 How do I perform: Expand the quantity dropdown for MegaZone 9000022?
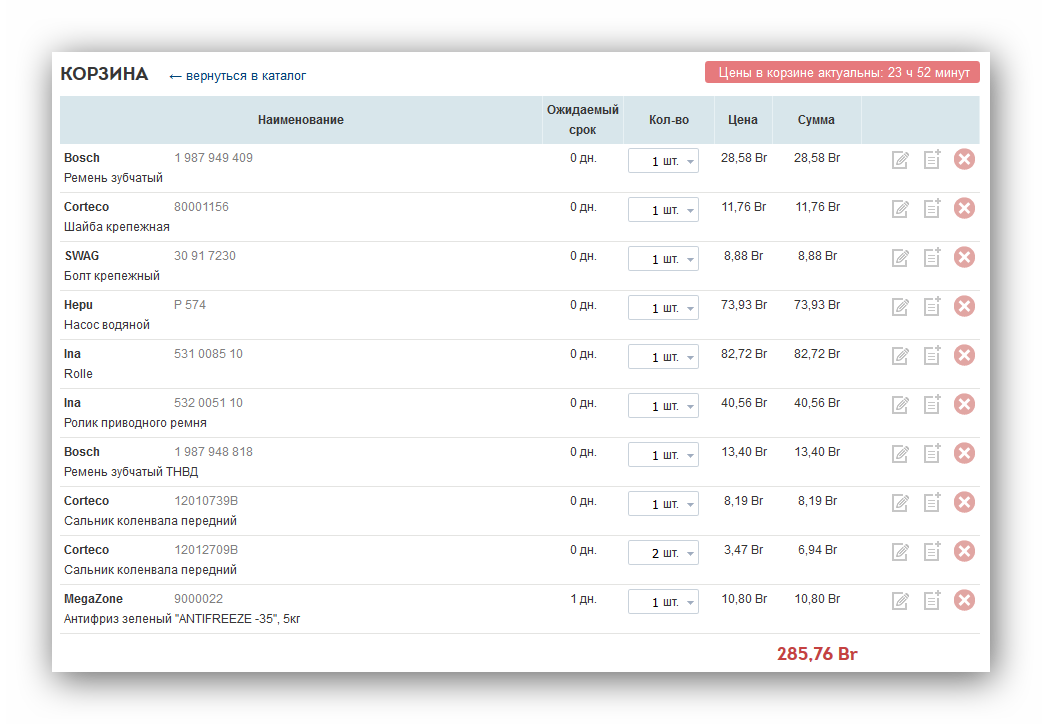click(x=663, y=602)
